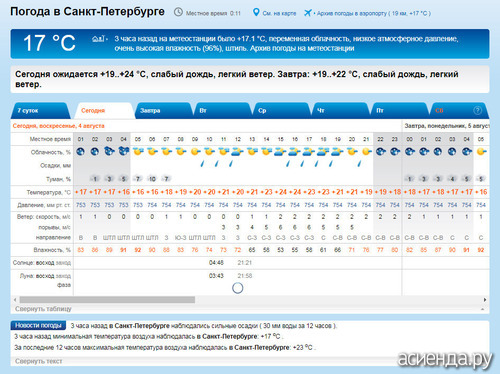Switch to the 7 суток tab

(x=28, y=110)
